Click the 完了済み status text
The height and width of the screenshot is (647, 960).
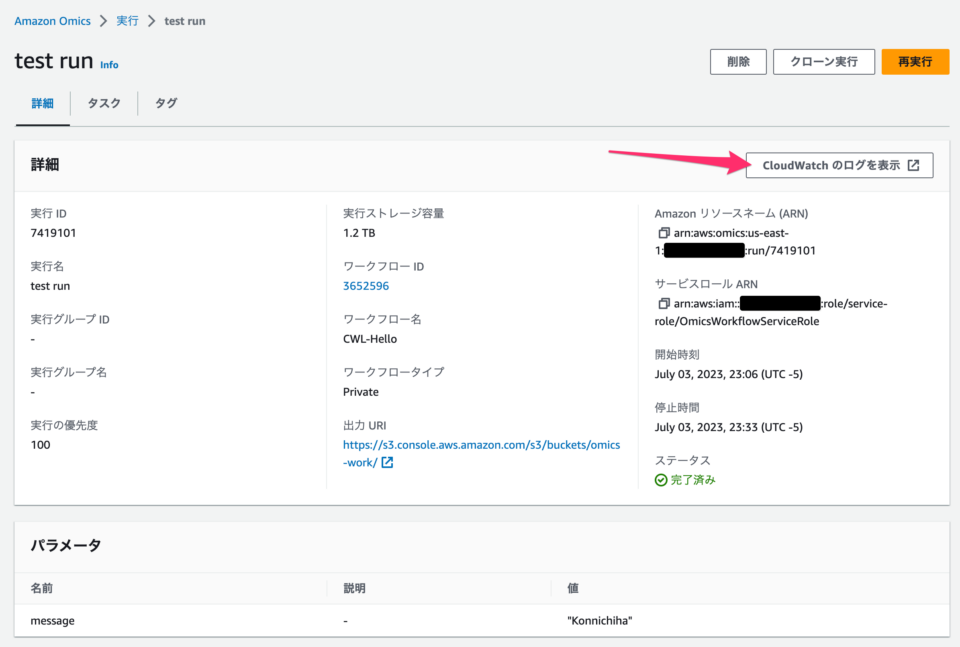693,480
